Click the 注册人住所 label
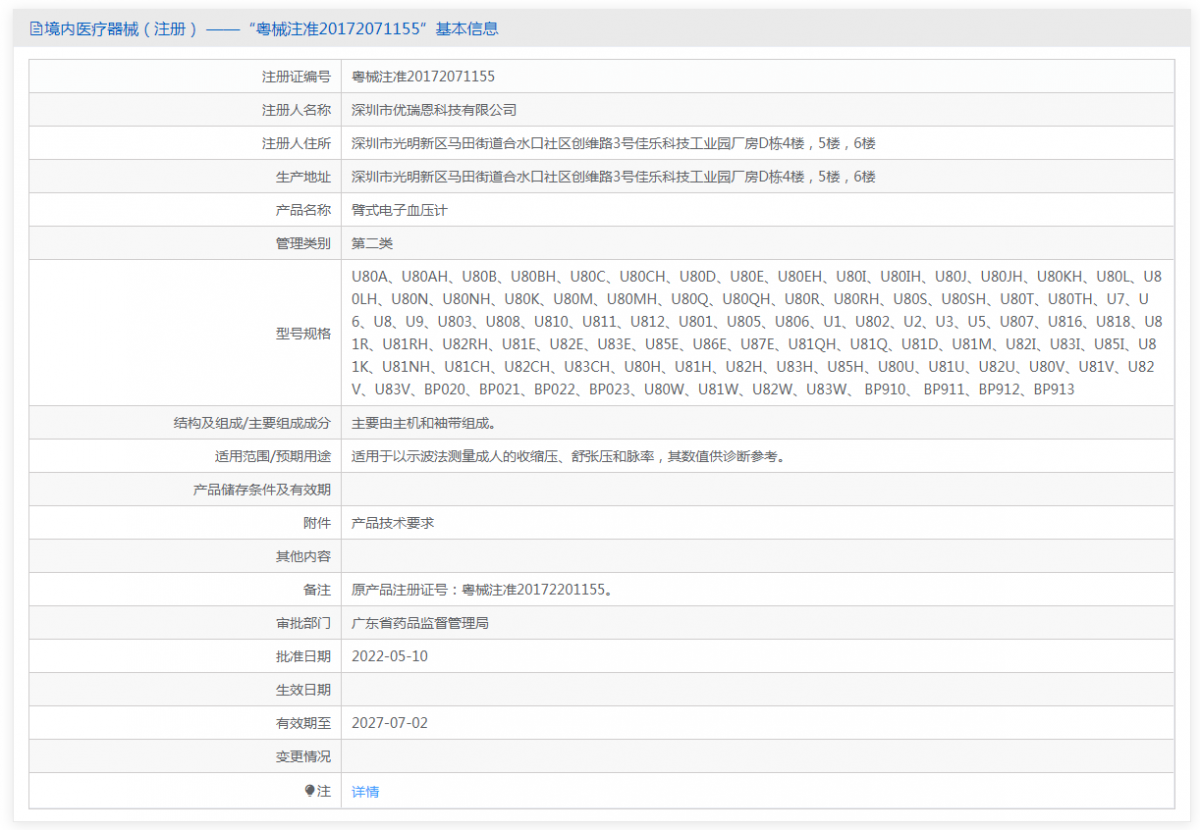Screen dimensions: 1200x830 [x=296, y=143]
